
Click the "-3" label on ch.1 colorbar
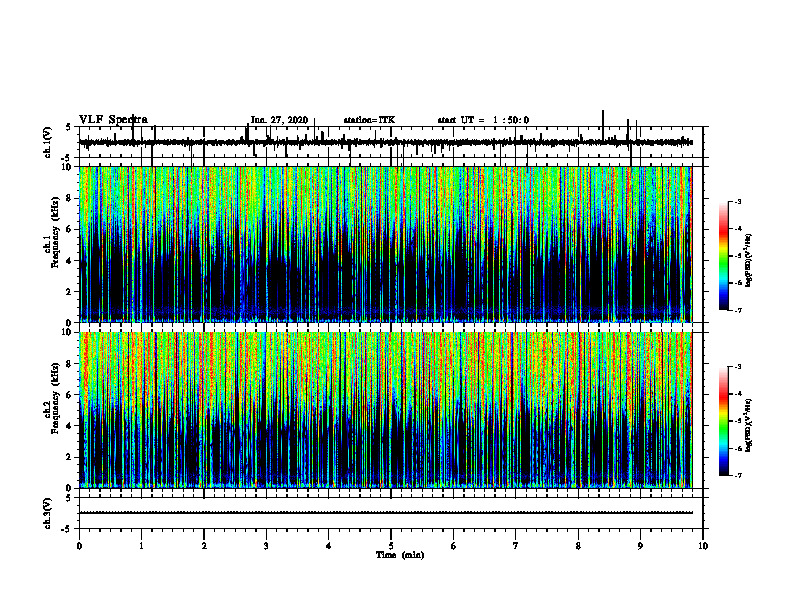click(738, 201)
